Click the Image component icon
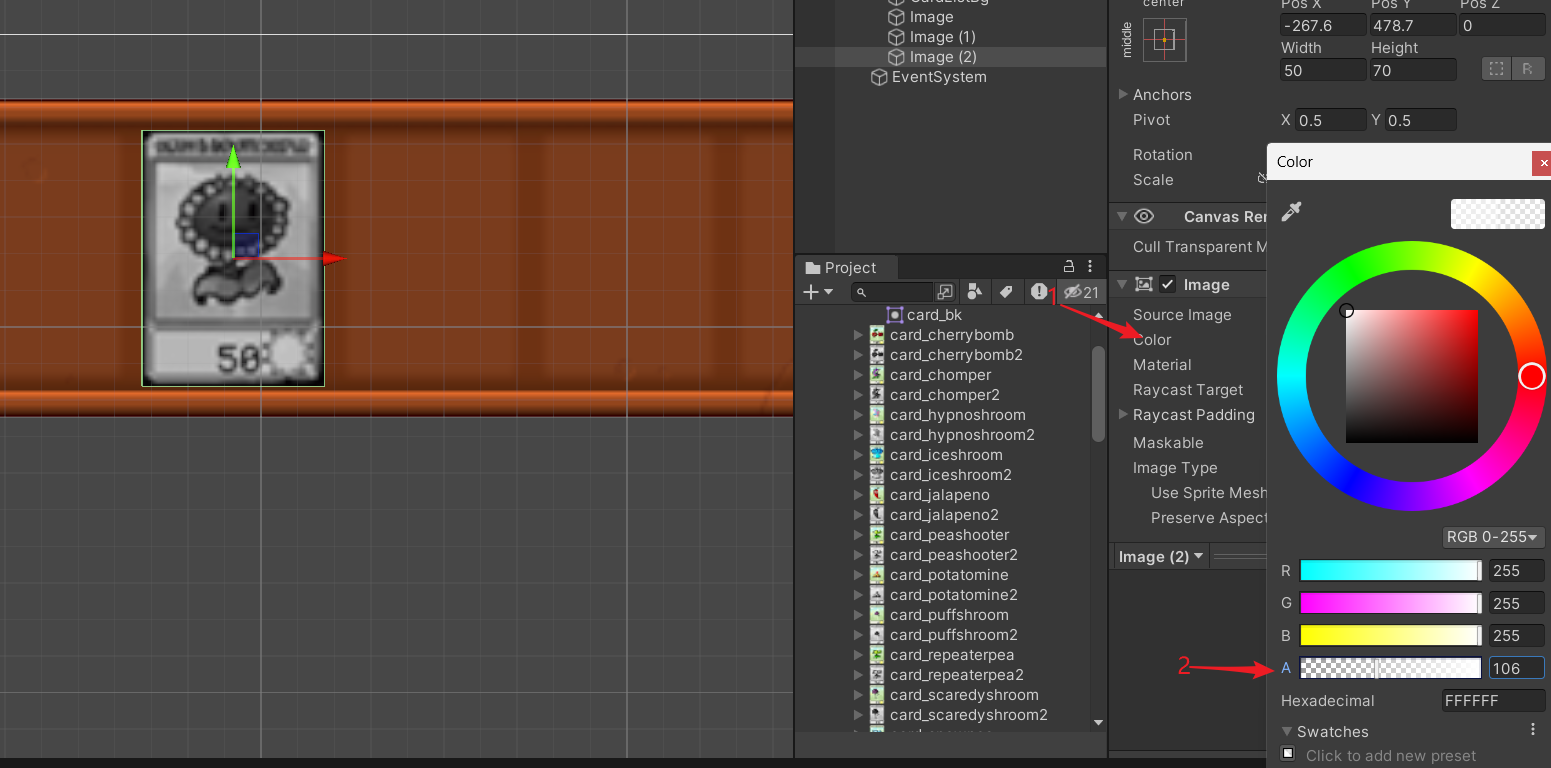The image size is (1551, 768). click(1144, 285)
